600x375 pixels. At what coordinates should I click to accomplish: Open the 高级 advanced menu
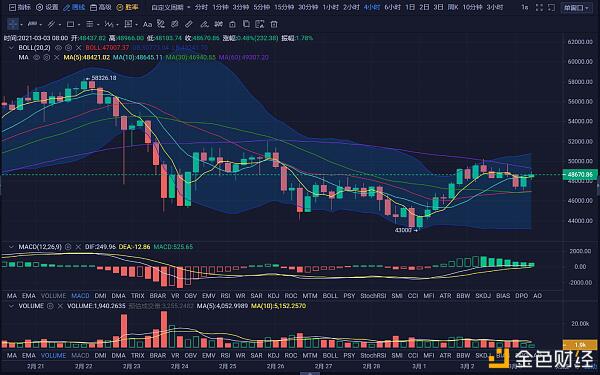(101, 7)
